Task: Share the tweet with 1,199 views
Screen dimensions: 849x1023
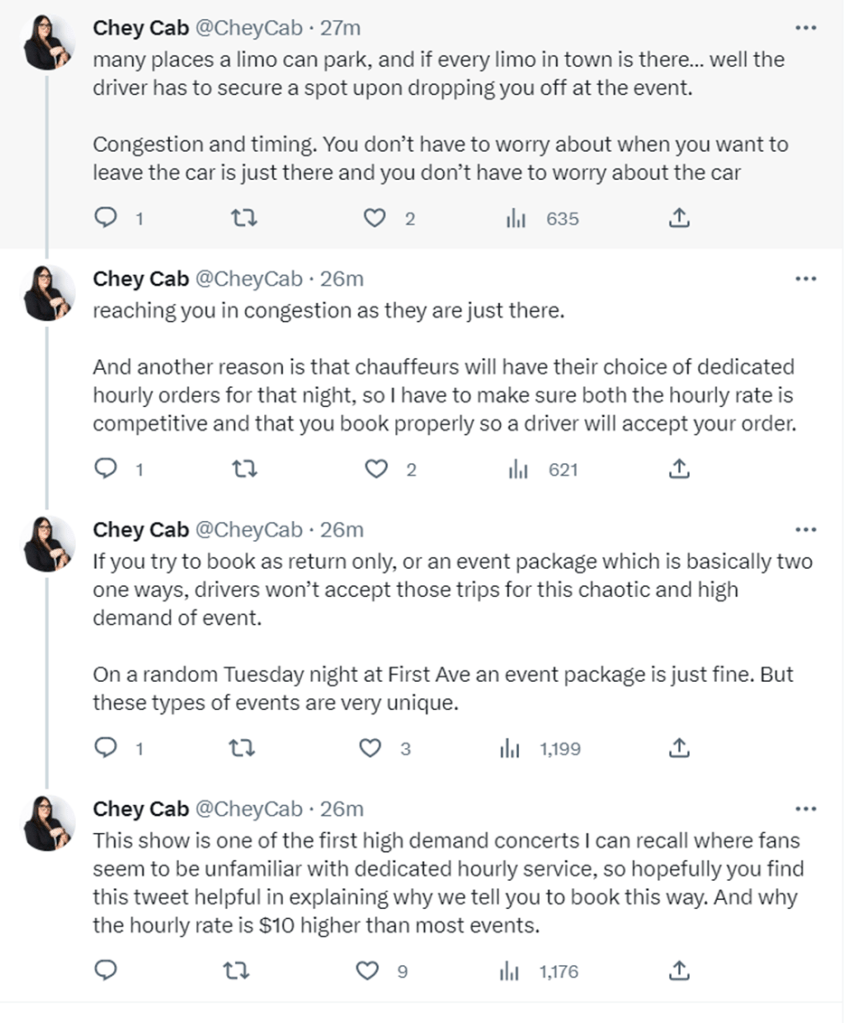Action: pos(679,747)
